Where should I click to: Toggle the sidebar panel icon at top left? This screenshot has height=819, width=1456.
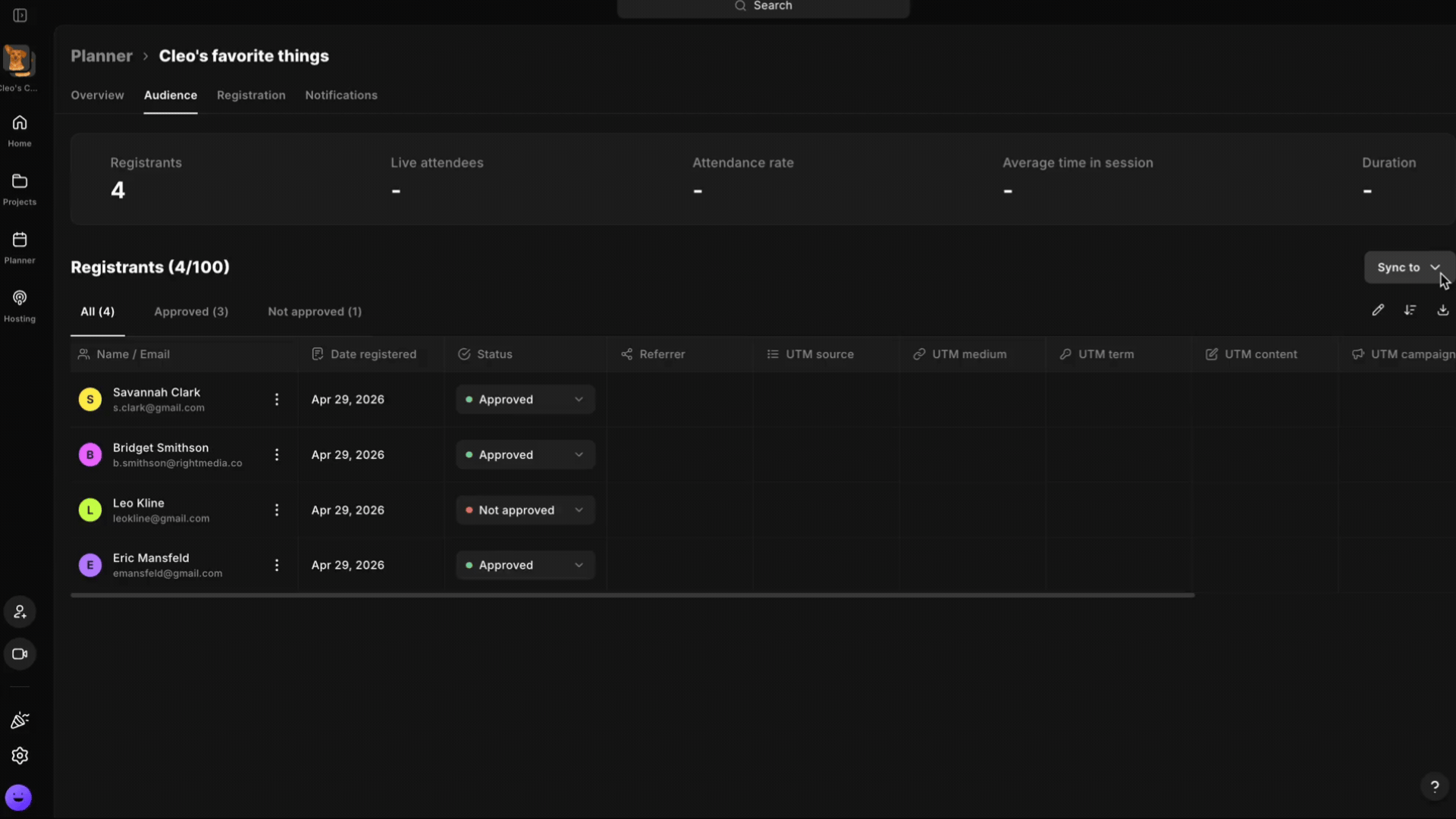[x=20, y=15]
